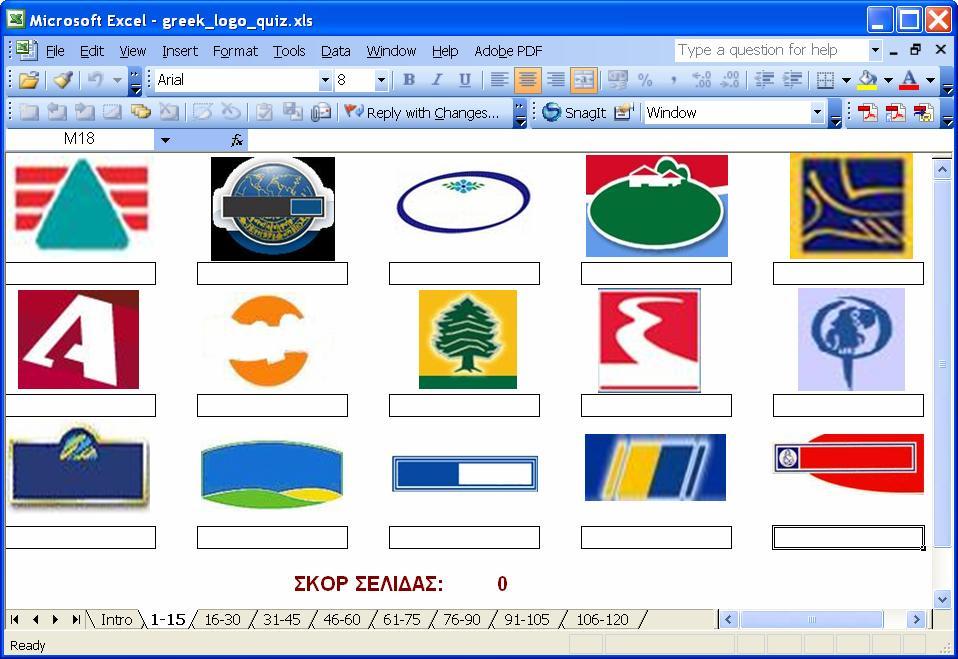Expand Standard toolbar options
958x659 pixels.
point(136,81)
